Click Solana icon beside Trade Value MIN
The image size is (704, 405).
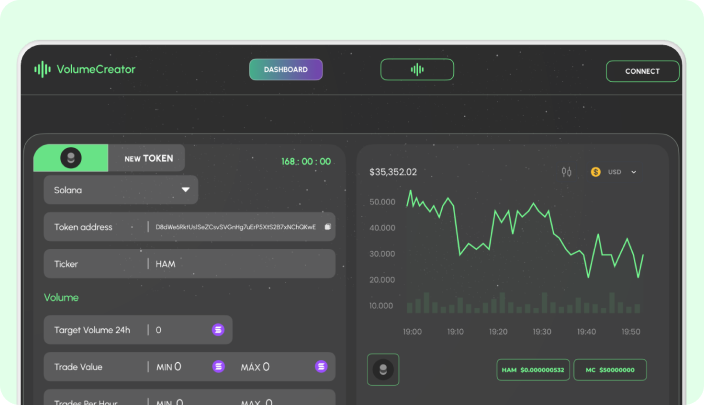[x=218, y=367]
